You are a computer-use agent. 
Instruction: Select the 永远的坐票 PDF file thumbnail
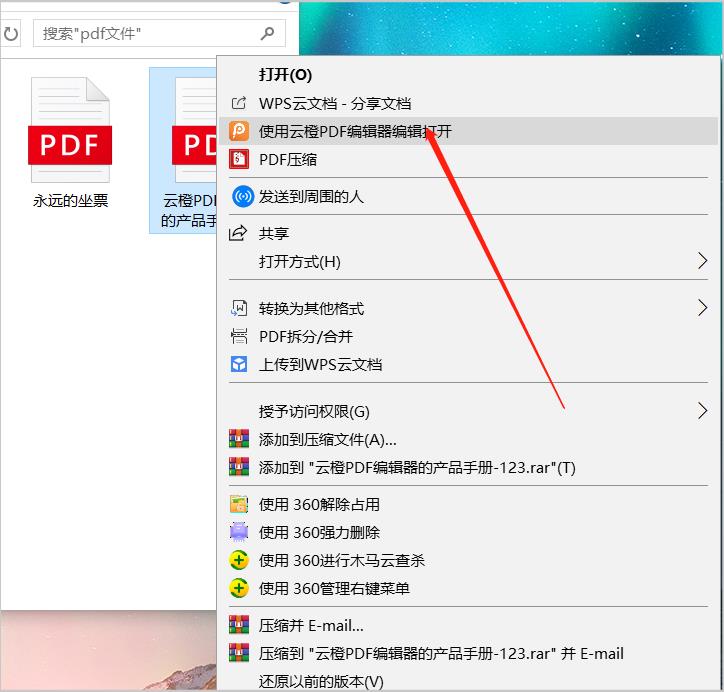coord(70,130)
